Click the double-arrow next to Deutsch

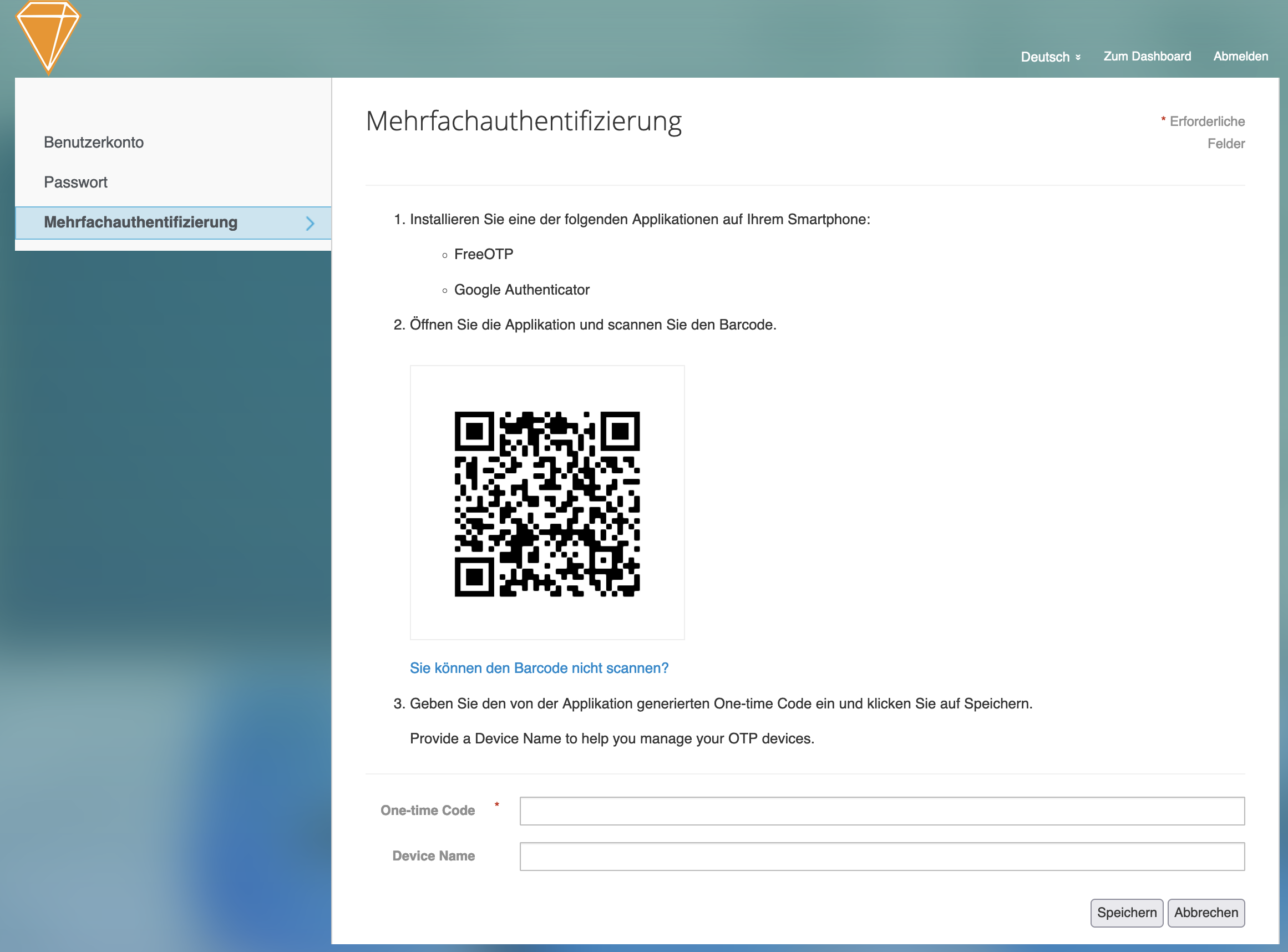tap(1078, 58)
